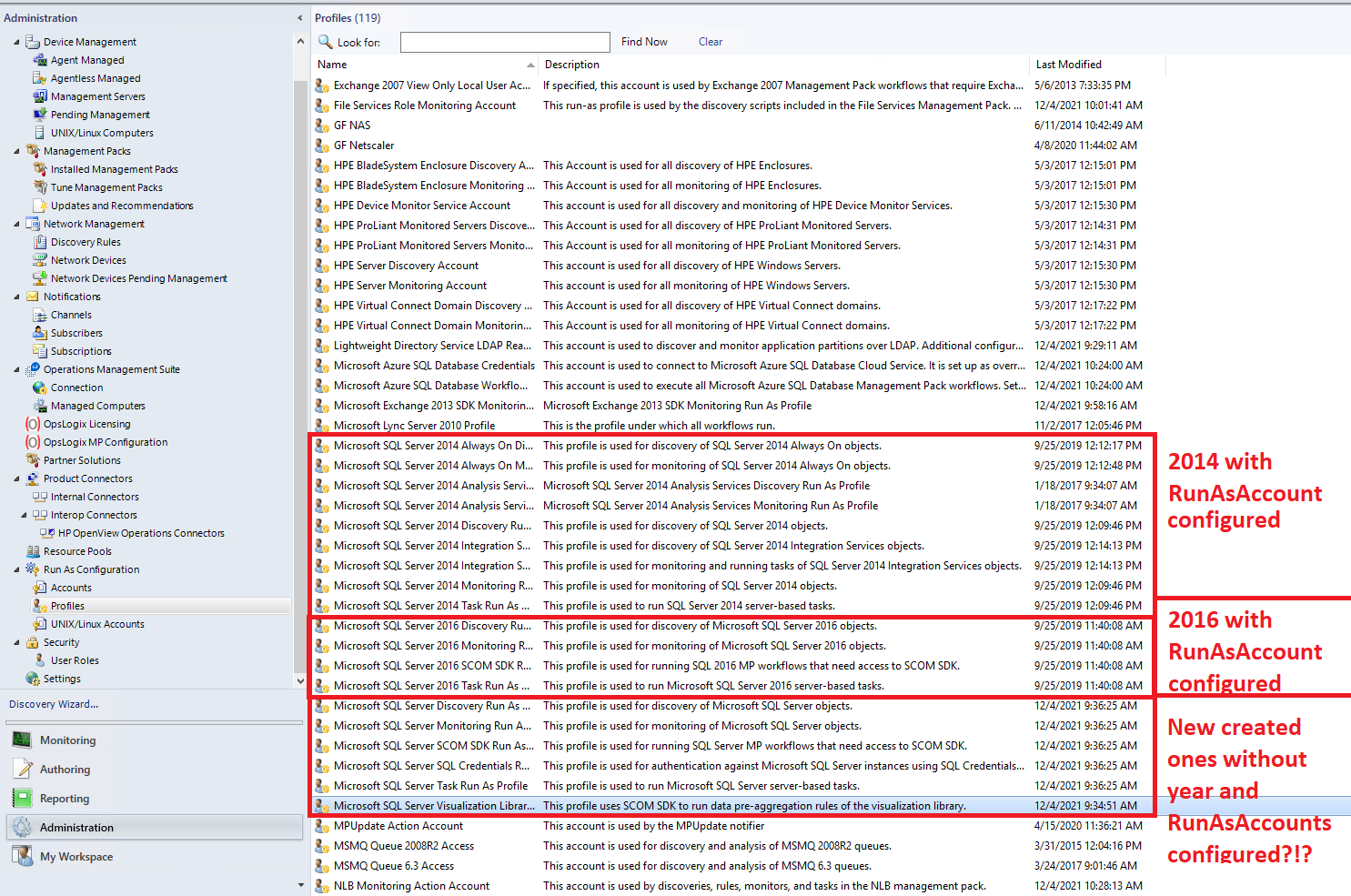This screenshot has width=1351, height=896.
Task: Click inside the Look for search field
Action: pyautogui.click(x=504, y=41)
